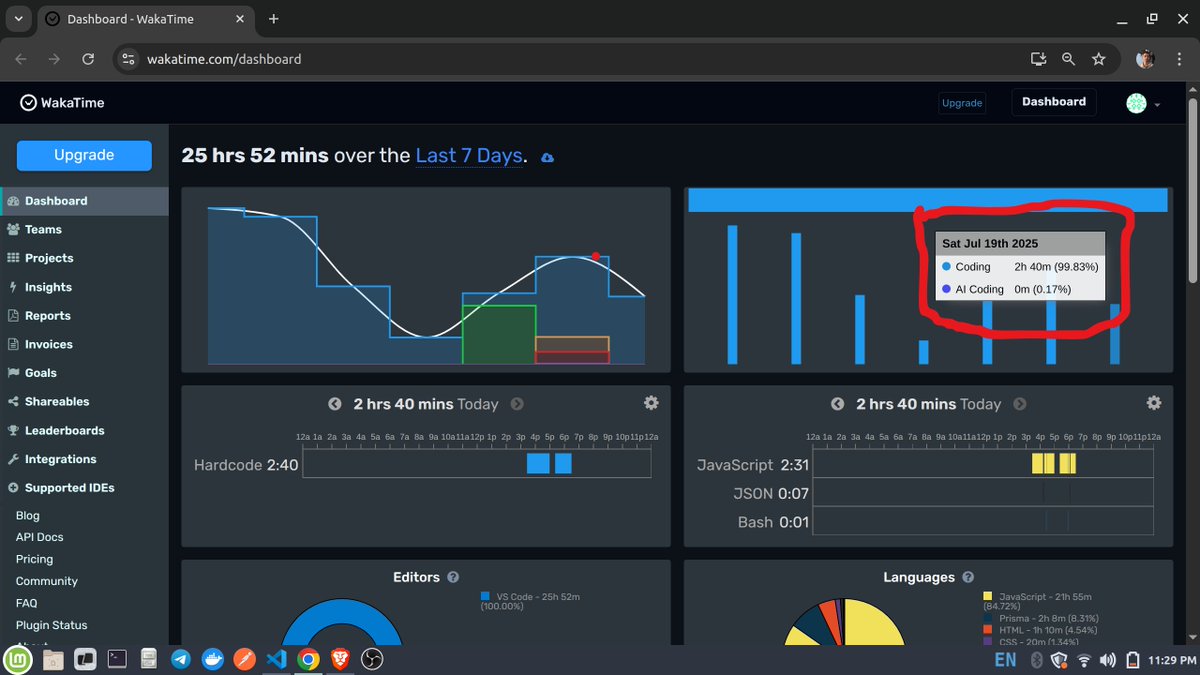Go to previous day on Projects timeline
Image resolution: width=1200 pixels, height=675 pixels.
coord(335,404)
